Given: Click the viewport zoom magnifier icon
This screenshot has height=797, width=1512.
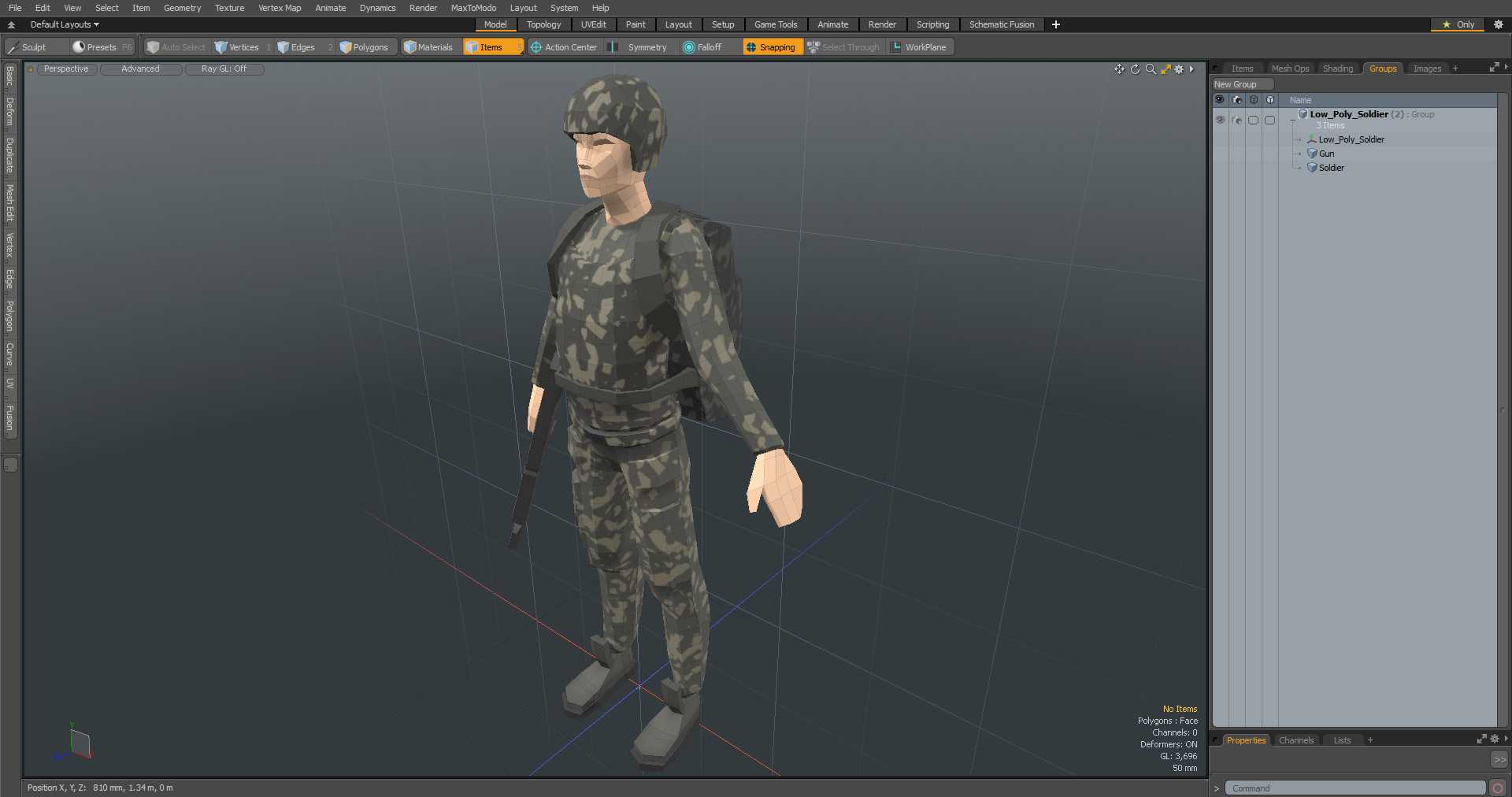Looking at the screenshot, I should 1151,69.
